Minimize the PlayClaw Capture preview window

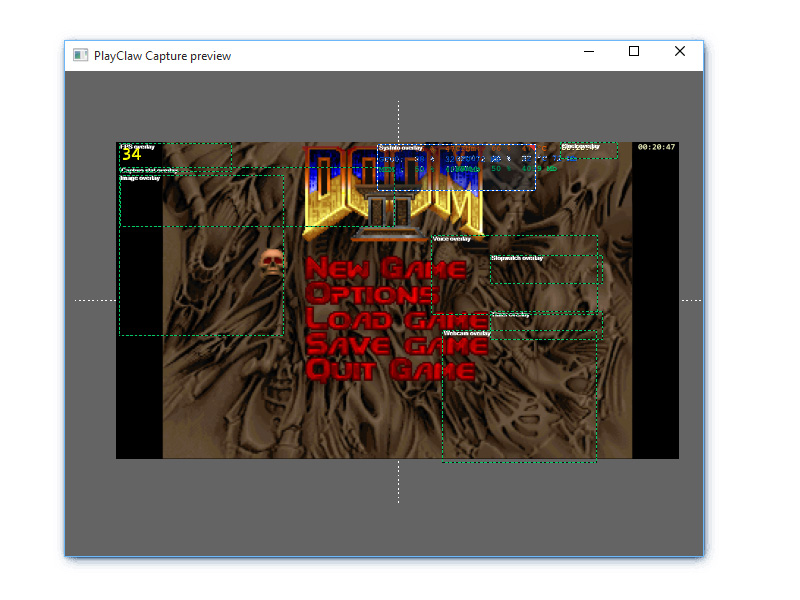(589, 52)
